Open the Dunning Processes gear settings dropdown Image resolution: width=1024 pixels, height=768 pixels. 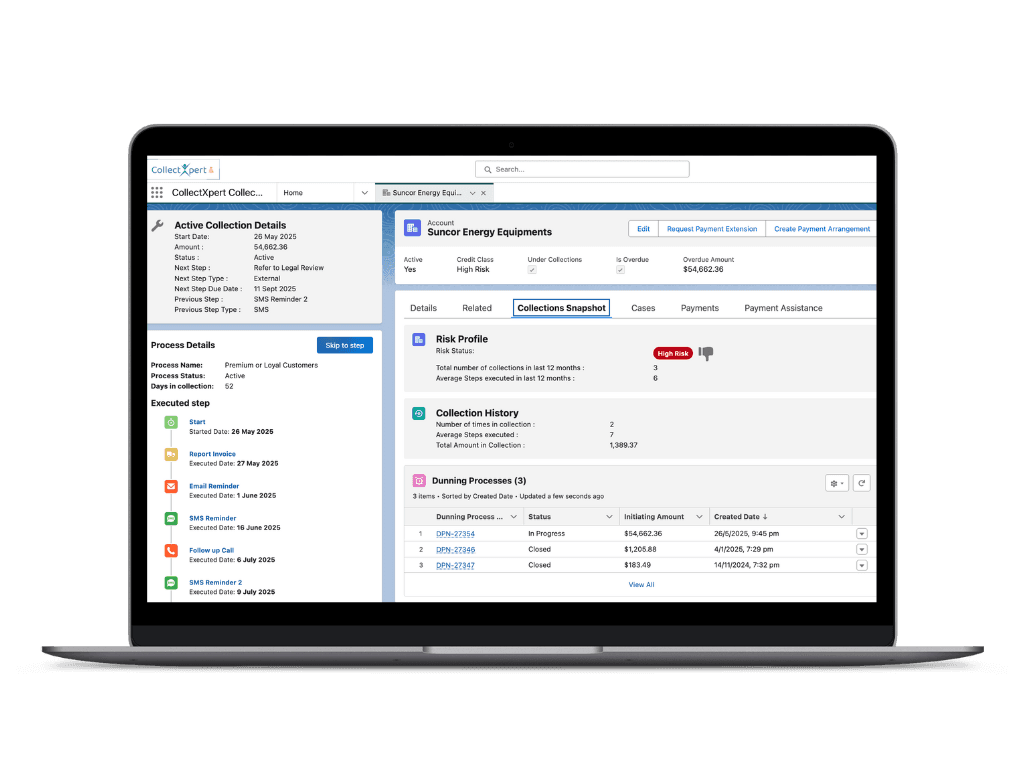point(837,483)
